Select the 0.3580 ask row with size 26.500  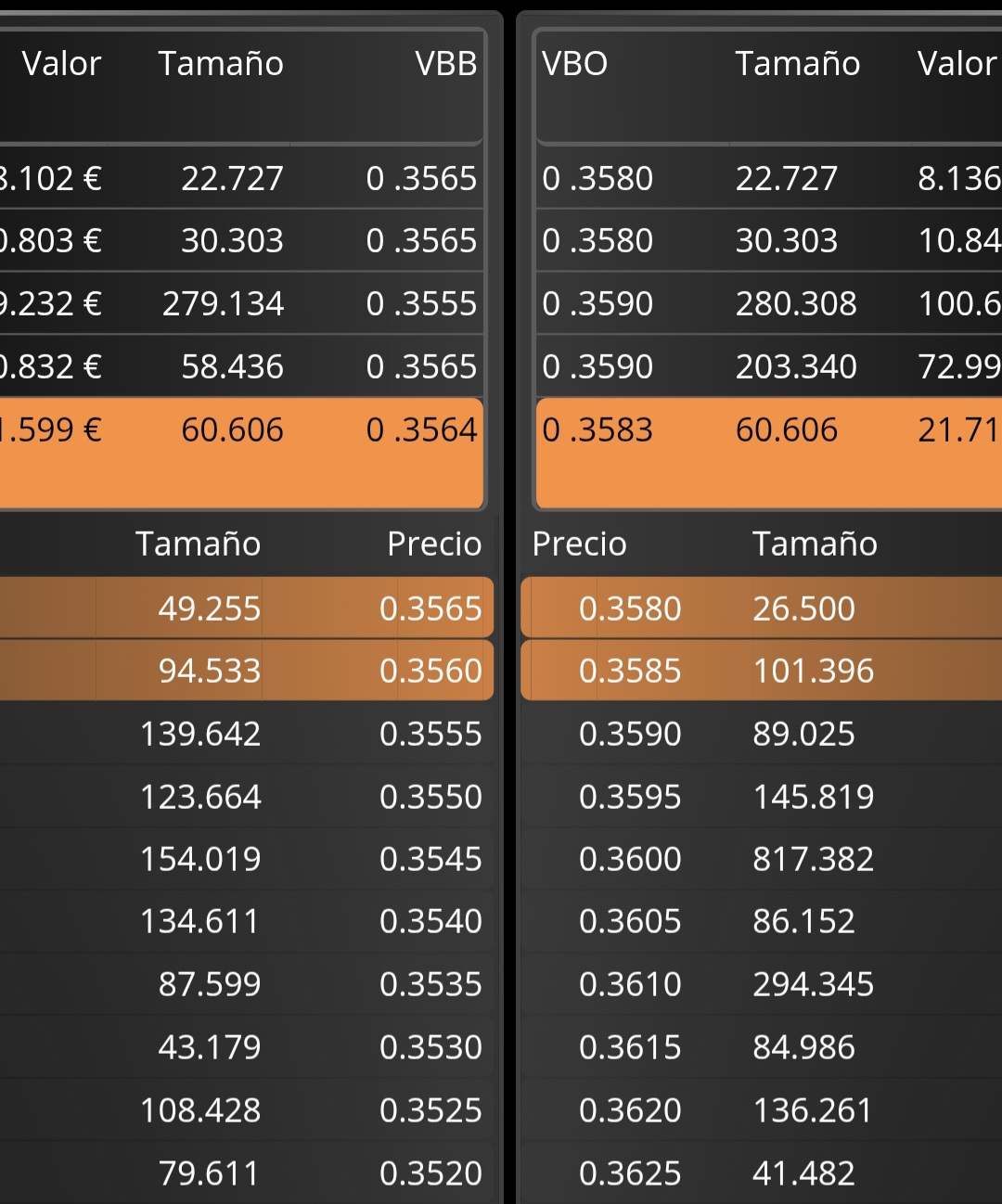click(762, 608)
